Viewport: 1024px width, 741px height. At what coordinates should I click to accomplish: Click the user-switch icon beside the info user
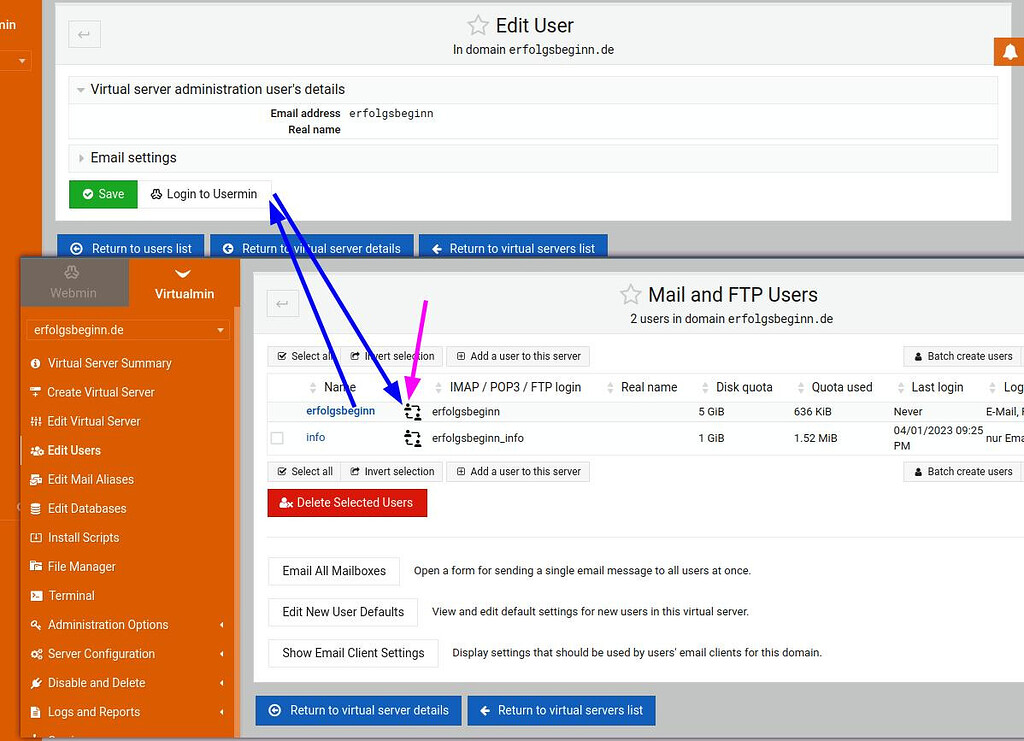click(412, 437)
